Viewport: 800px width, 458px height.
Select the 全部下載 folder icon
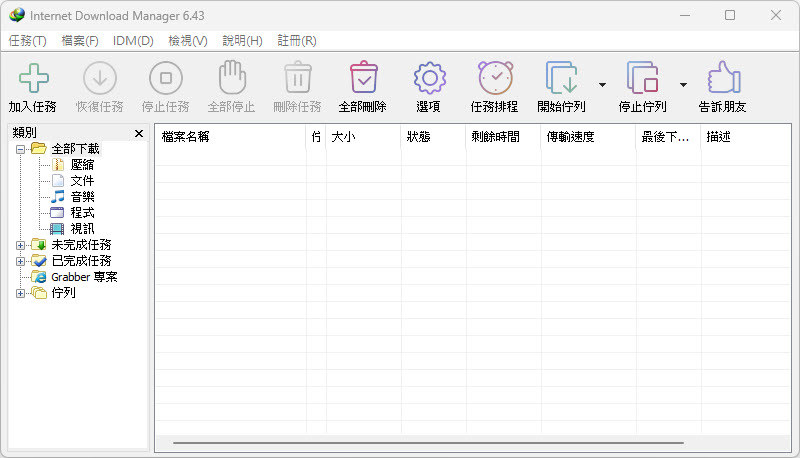tap(39, 148)
